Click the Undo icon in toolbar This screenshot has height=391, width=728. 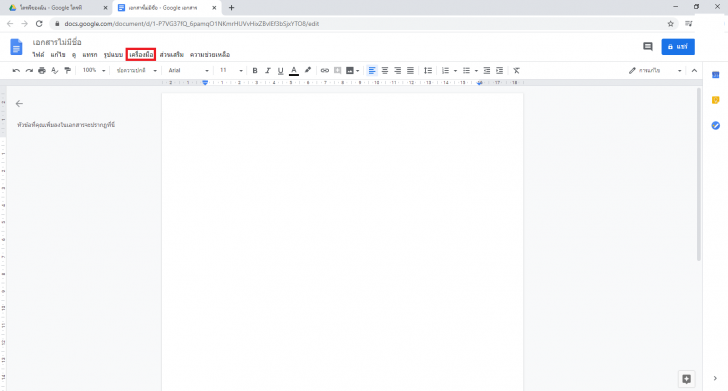[16, 71]
